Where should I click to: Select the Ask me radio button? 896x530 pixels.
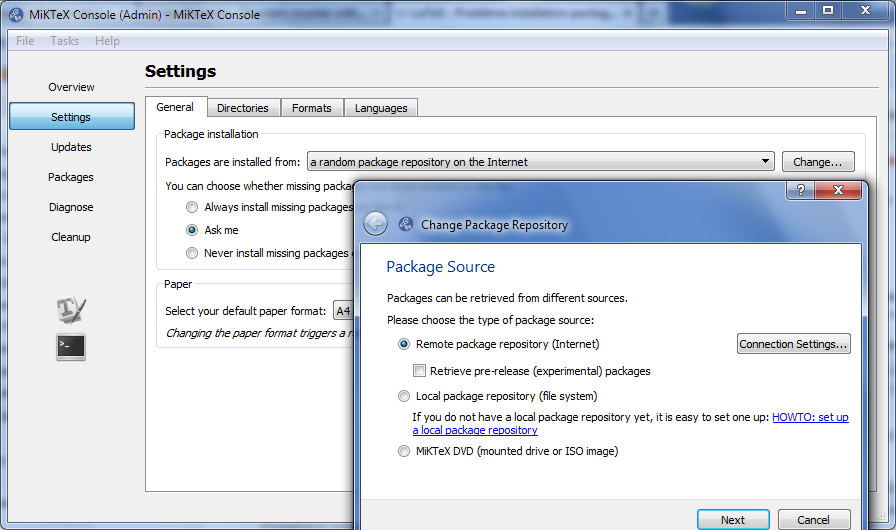point(192,230)
